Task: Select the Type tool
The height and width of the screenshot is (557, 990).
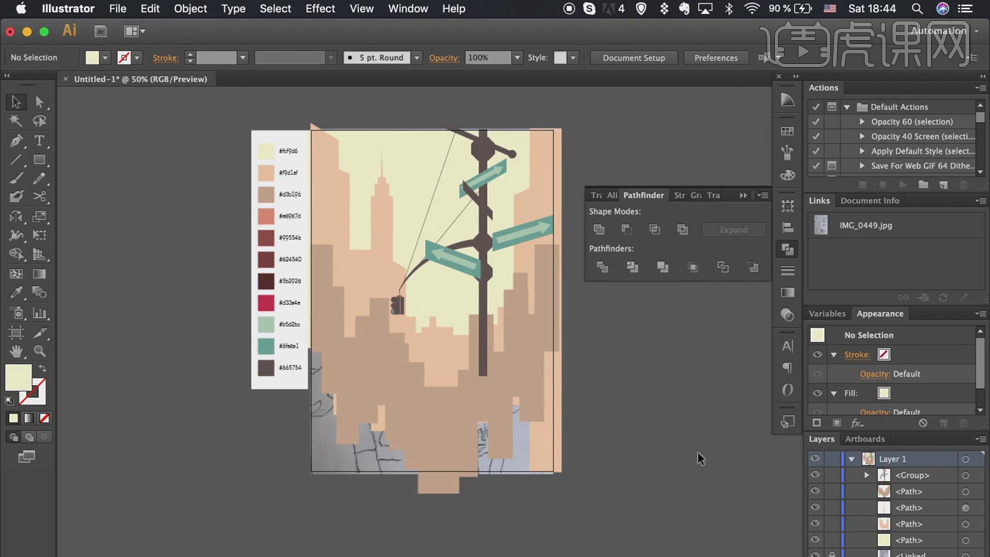Action: 40,141
